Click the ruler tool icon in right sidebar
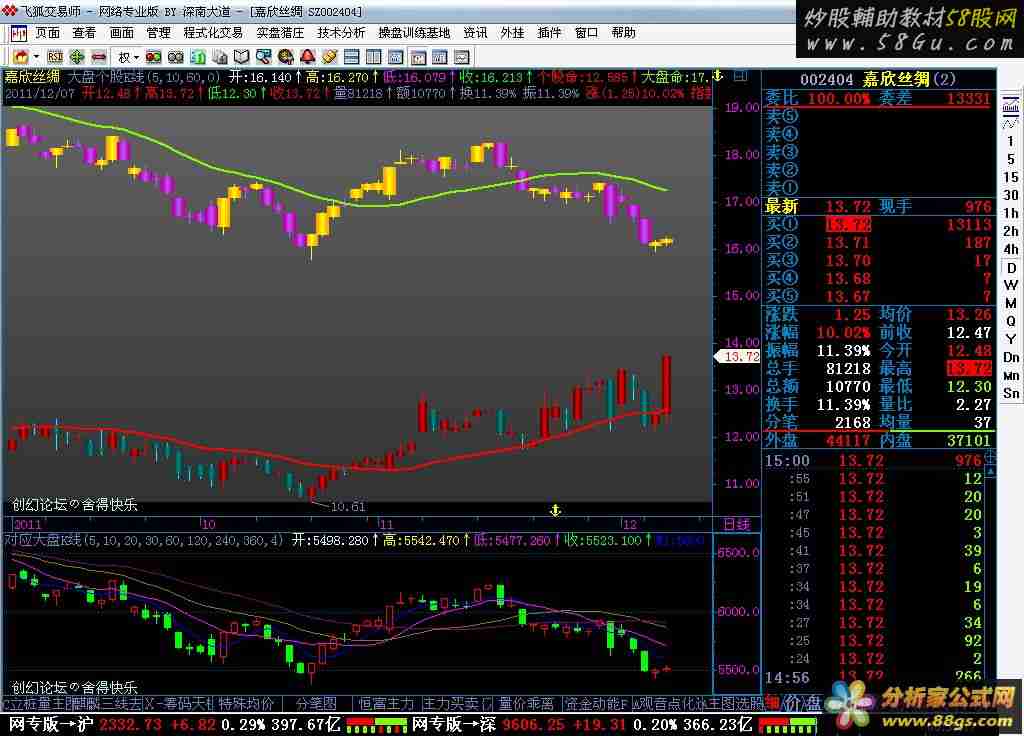This screenshot has width=1024, height=736. (x=1011, y=105)
